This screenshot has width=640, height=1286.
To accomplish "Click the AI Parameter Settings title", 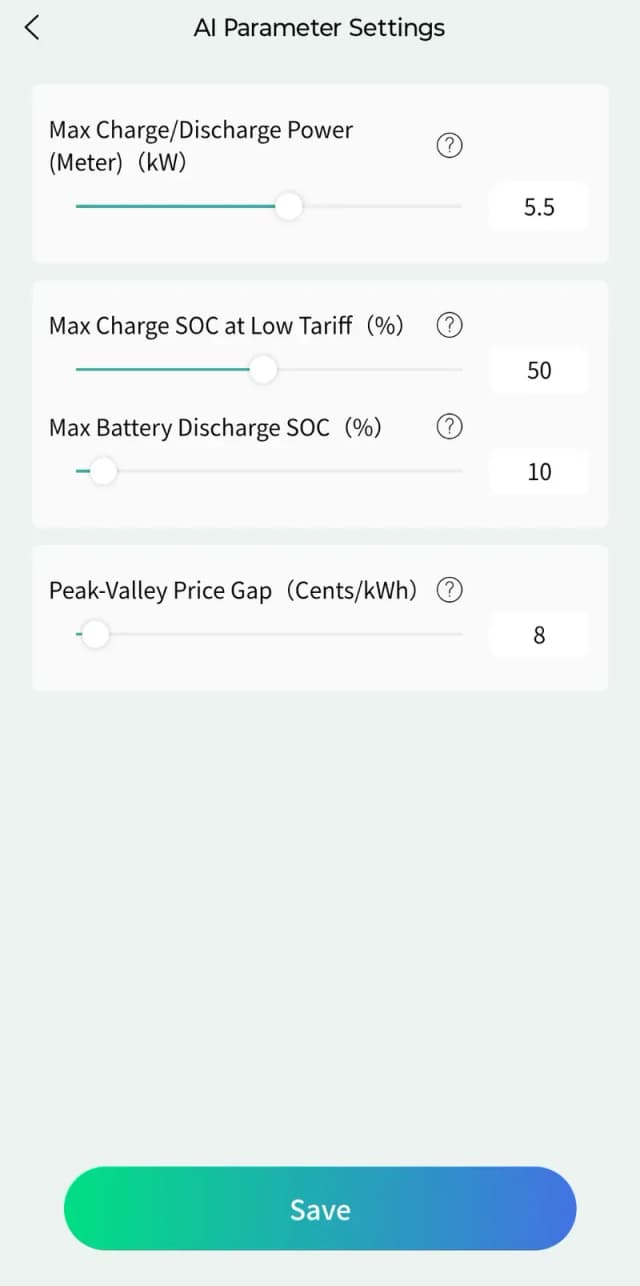I will click(319, 27).
